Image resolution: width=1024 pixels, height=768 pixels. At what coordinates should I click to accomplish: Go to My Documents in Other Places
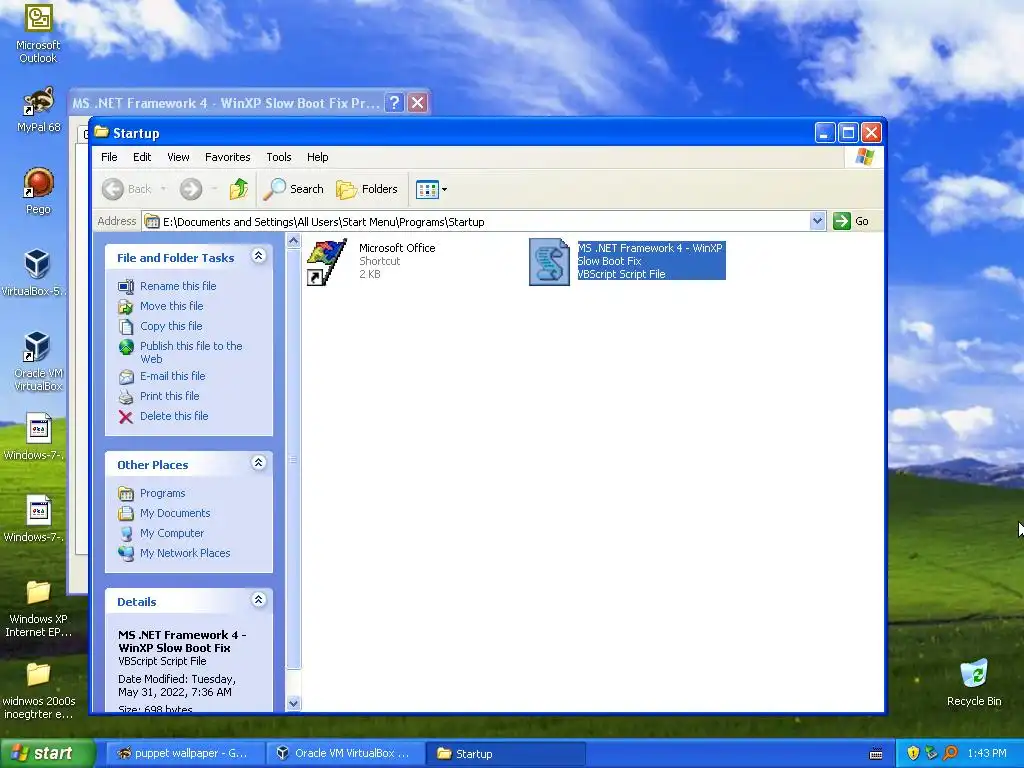164,513
